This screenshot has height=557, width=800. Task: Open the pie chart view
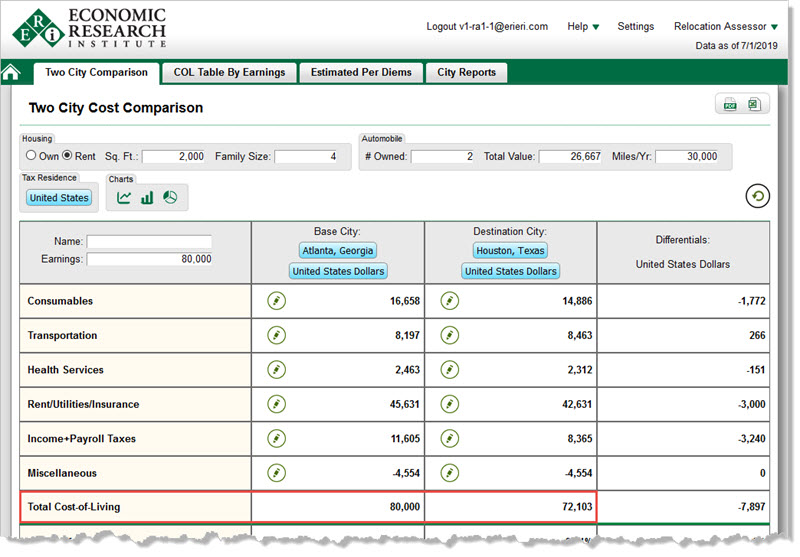click(x=170, y=197)
